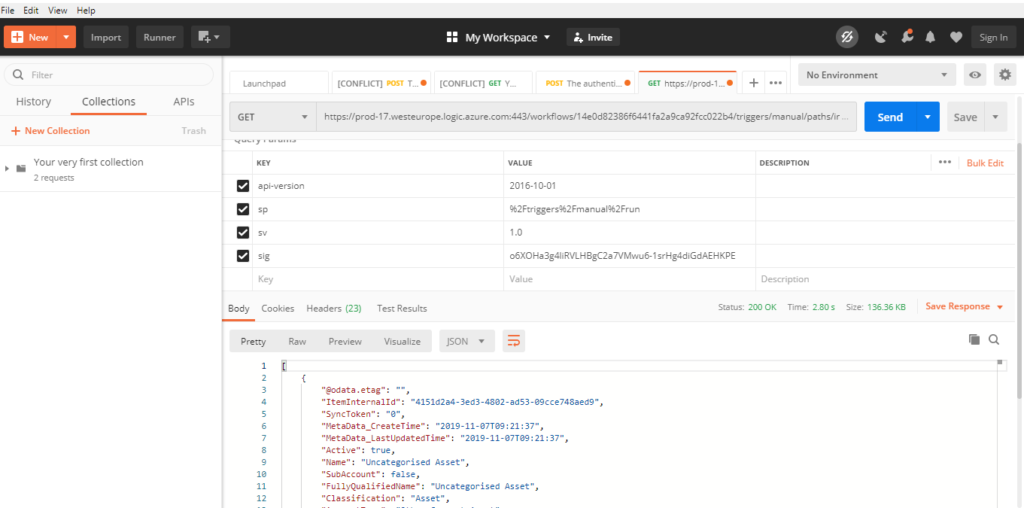Viewport: 1024px width, 508px height.
Task: Click the Save button
Action: click(x=965, y=117)
